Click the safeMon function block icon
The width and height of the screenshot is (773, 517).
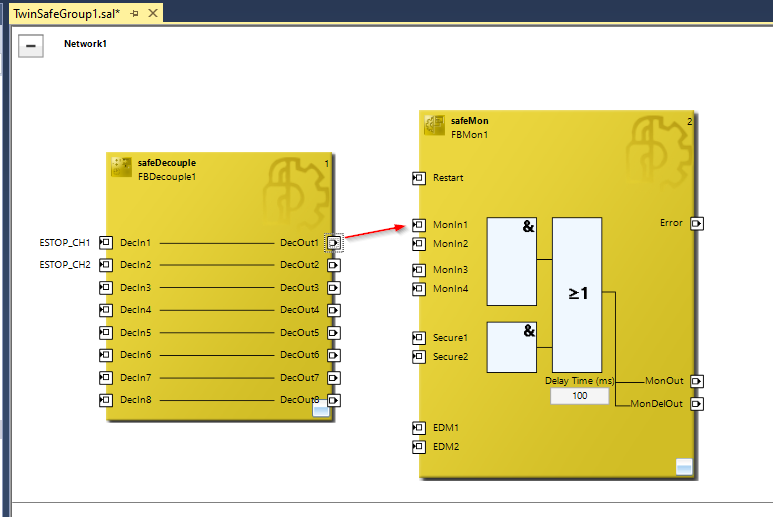tap(434, 125)
